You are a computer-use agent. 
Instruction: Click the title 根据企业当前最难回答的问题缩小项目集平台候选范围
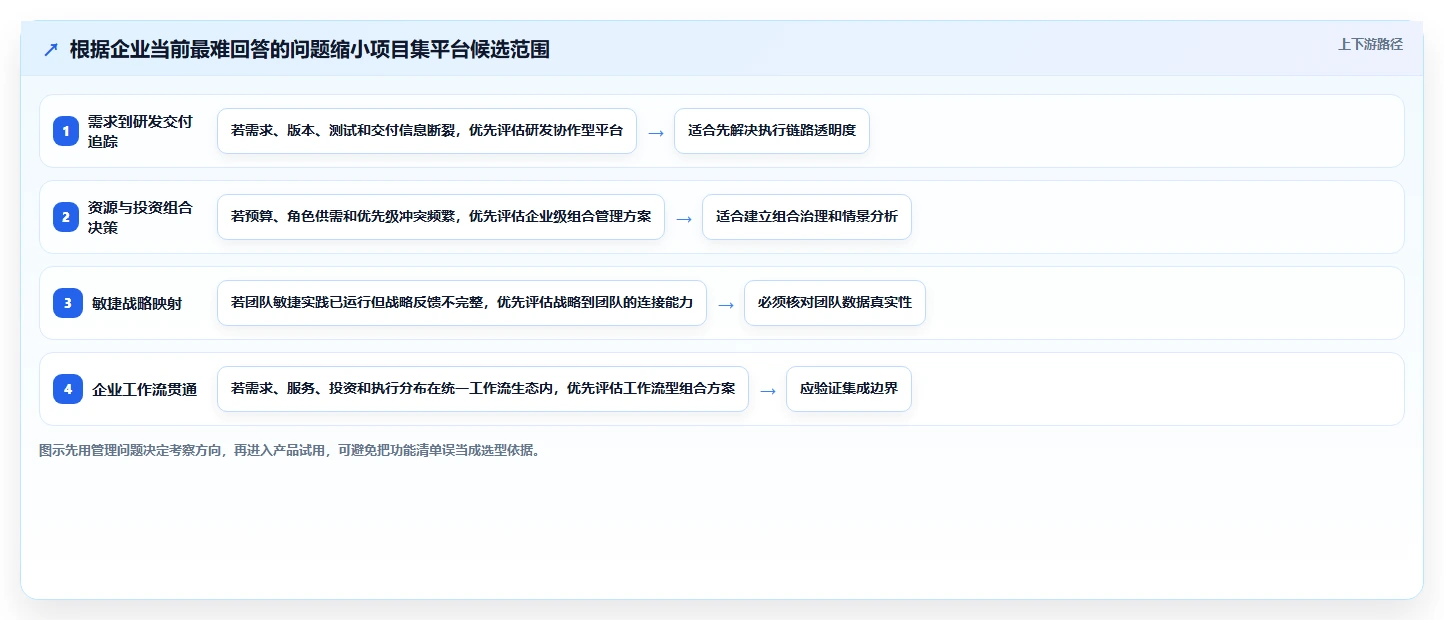pos(310,49)
